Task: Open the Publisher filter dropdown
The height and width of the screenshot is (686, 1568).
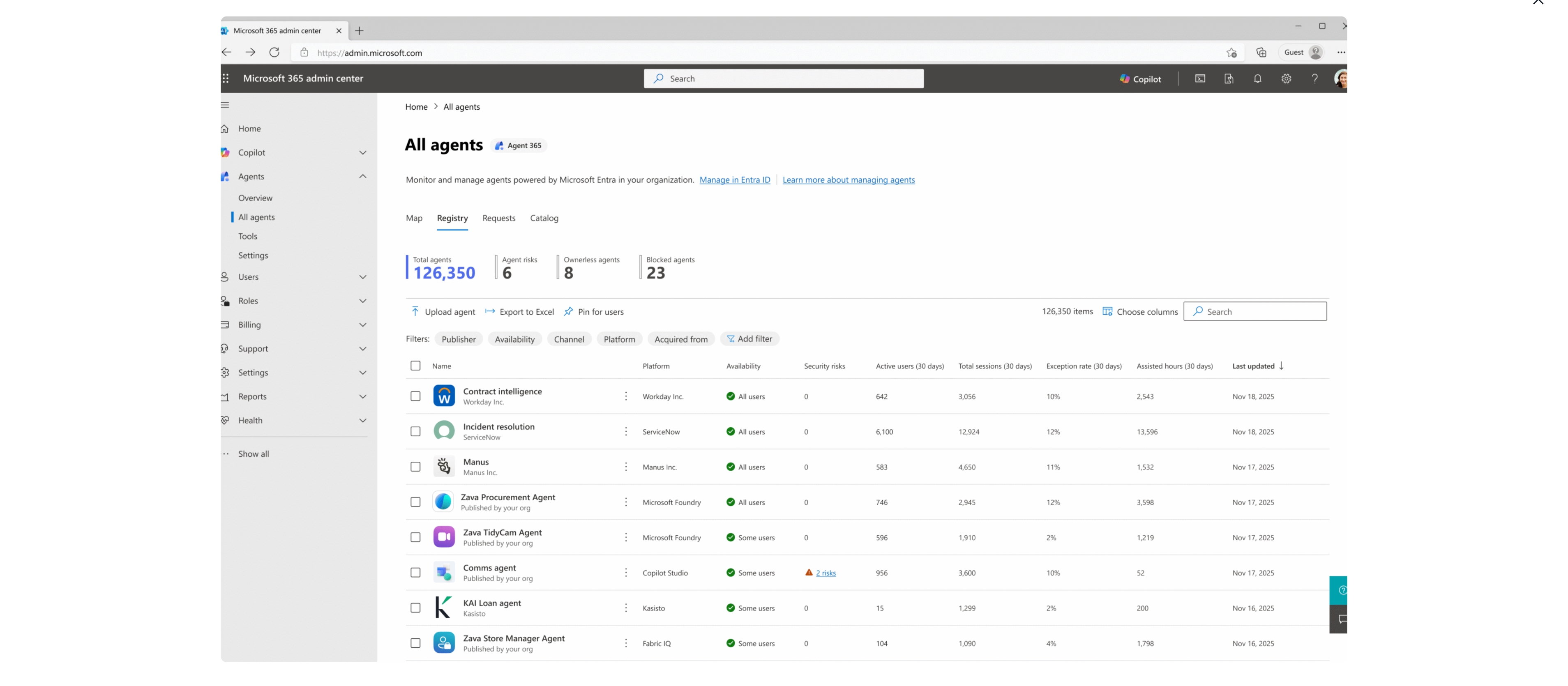Action: pos(458,339)
